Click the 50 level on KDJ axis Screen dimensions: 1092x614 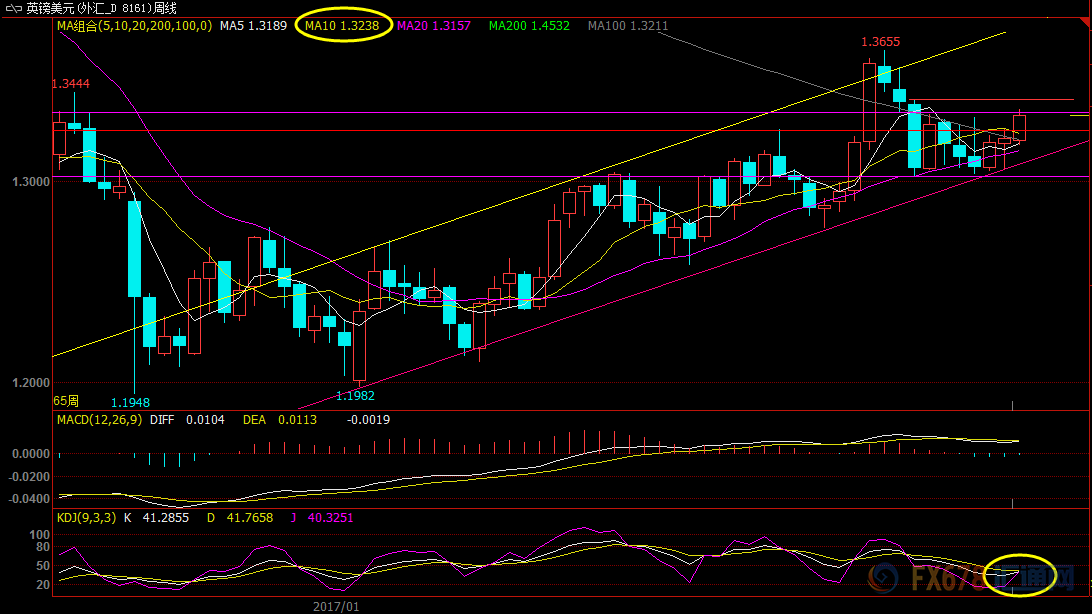43,566
